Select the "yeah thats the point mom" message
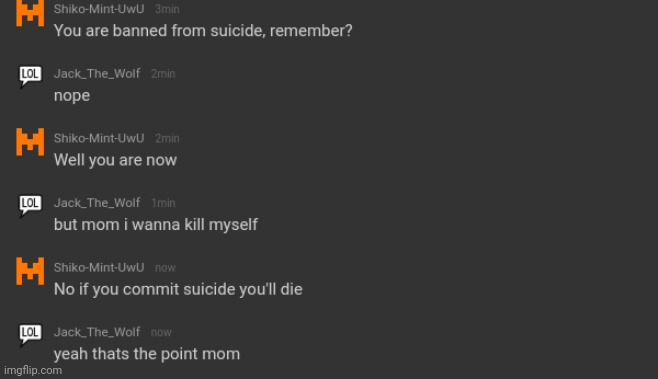The height and width of the screenshot is (379, 658). (x=147, y=354)
